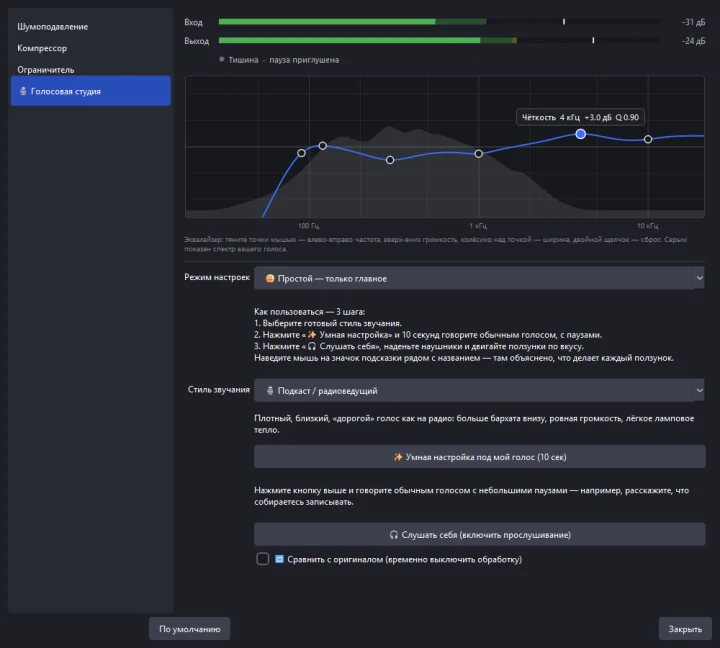
Task: Enable the Сравнить с оригиналом checkbox
Action: 263,559
